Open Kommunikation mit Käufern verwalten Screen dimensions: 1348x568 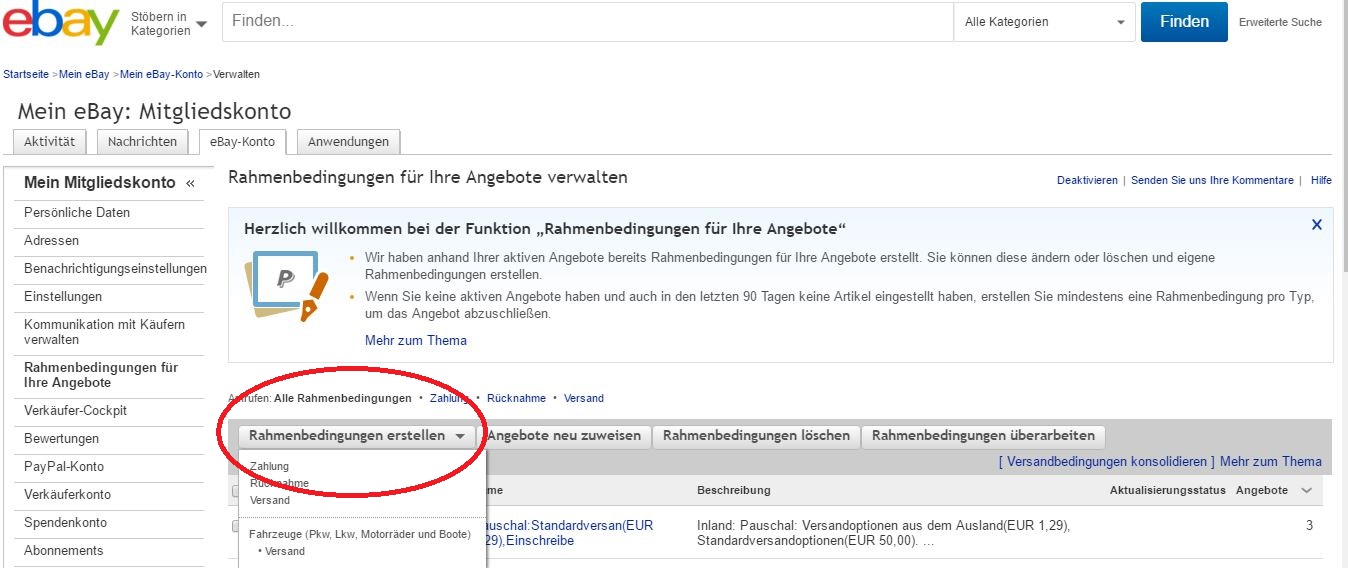point(104,332)
